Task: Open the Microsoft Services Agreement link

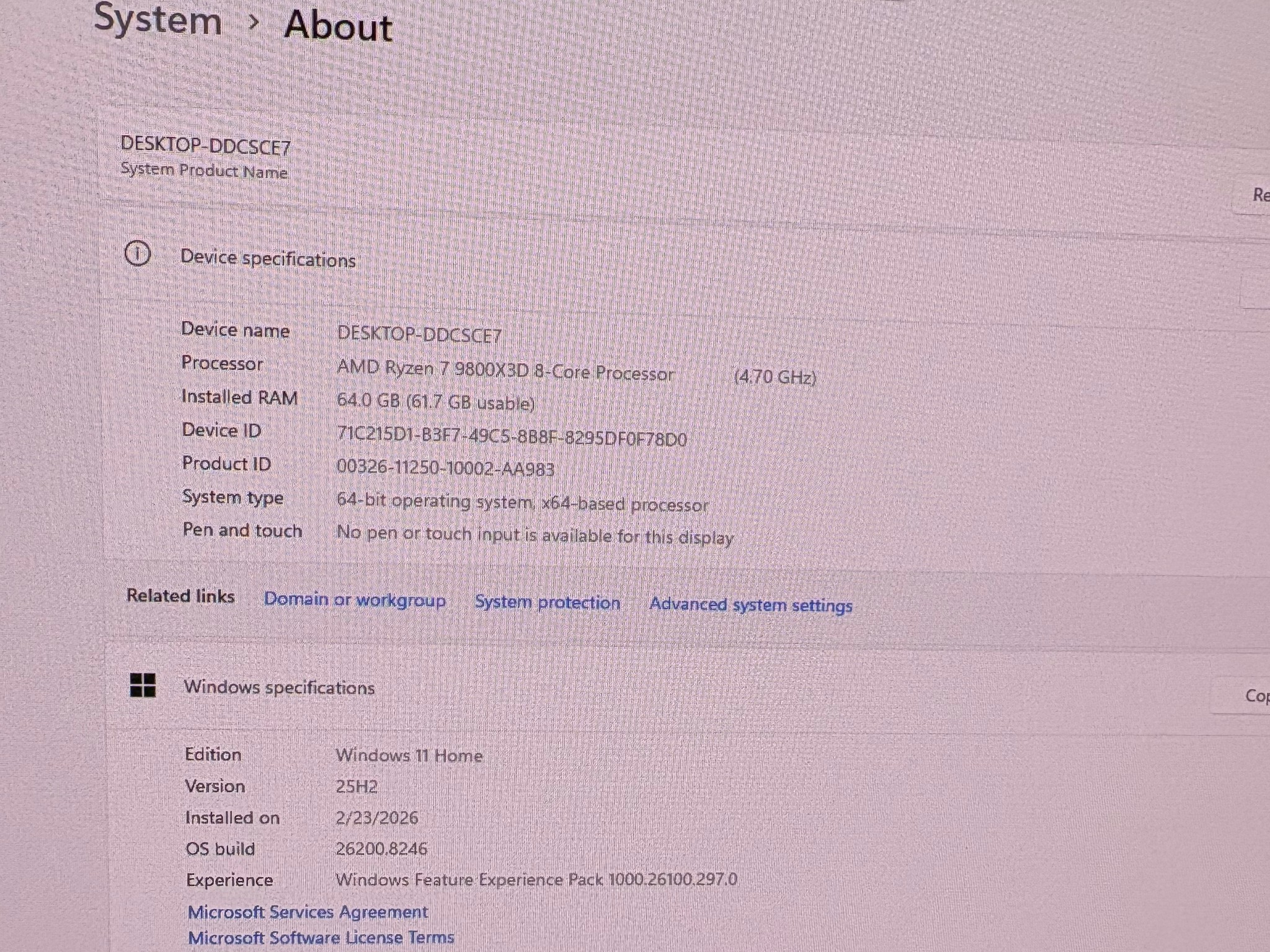Action: (x=308, y=912)
